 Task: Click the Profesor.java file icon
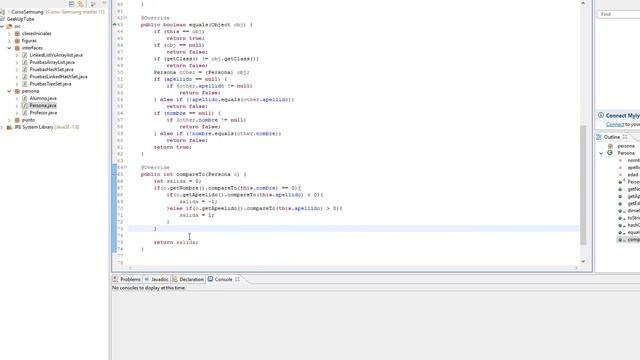point(24,113)
